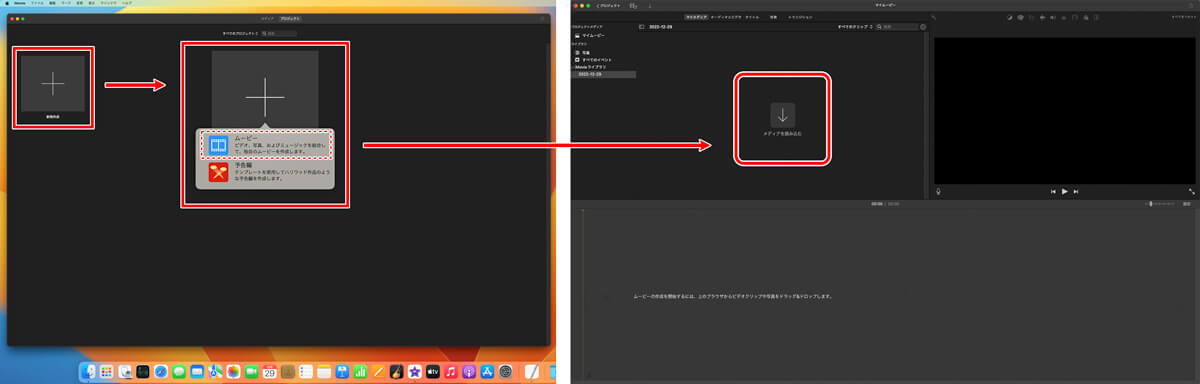1200x384 pixels.
Task: Adjust the timeline zoom slider
Action: pos(1160,203)
